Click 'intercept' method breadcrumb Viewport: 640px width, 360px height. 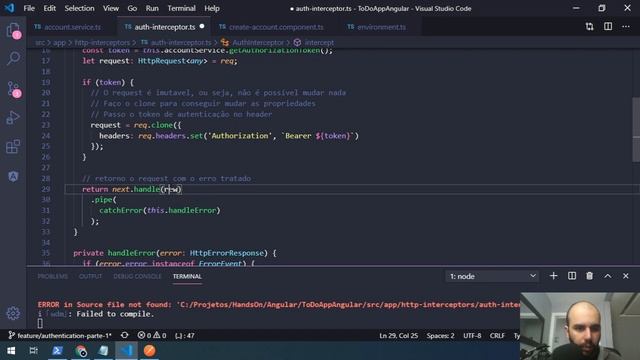pyautogui.click(x=319, y=42)
